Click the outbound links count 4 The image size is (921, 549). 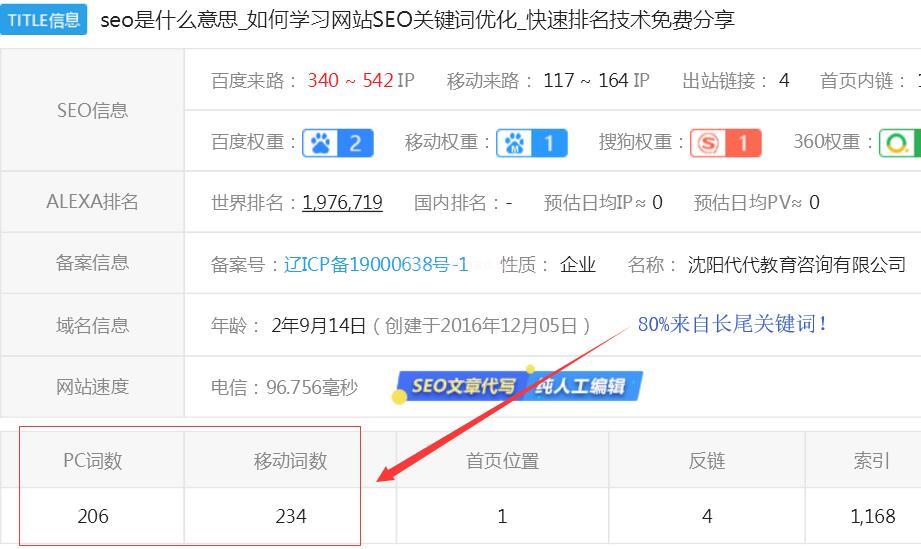pyautogui.click(x=784, y=80)
